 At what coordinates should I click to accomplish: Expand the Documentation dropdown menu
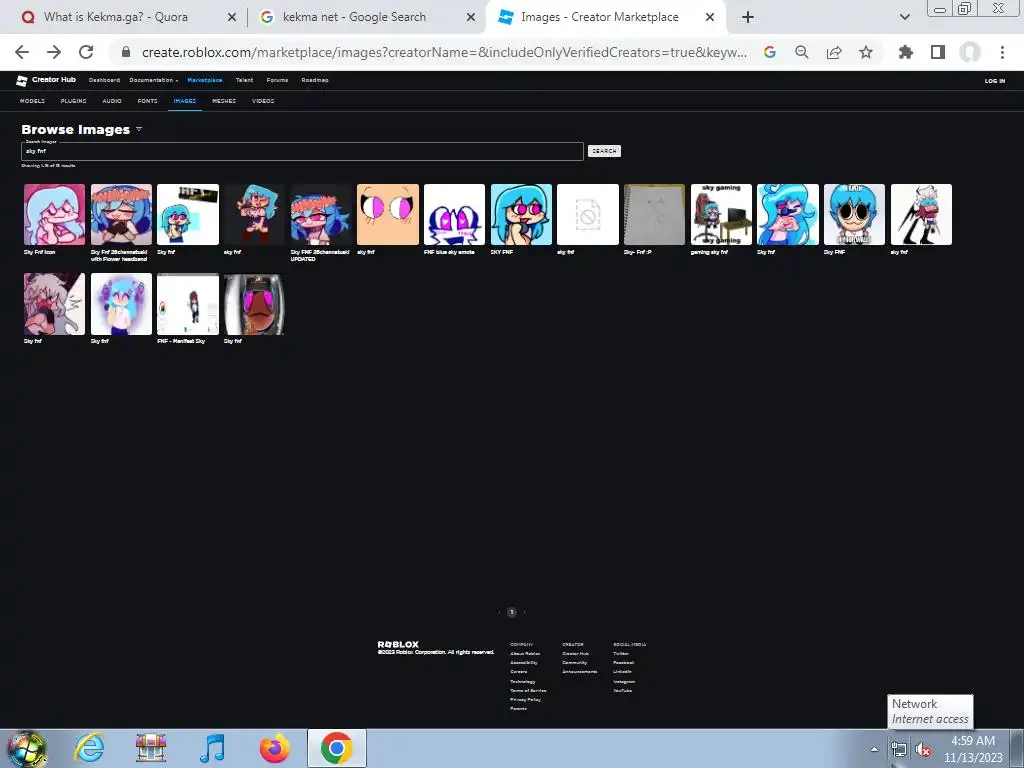153,80
